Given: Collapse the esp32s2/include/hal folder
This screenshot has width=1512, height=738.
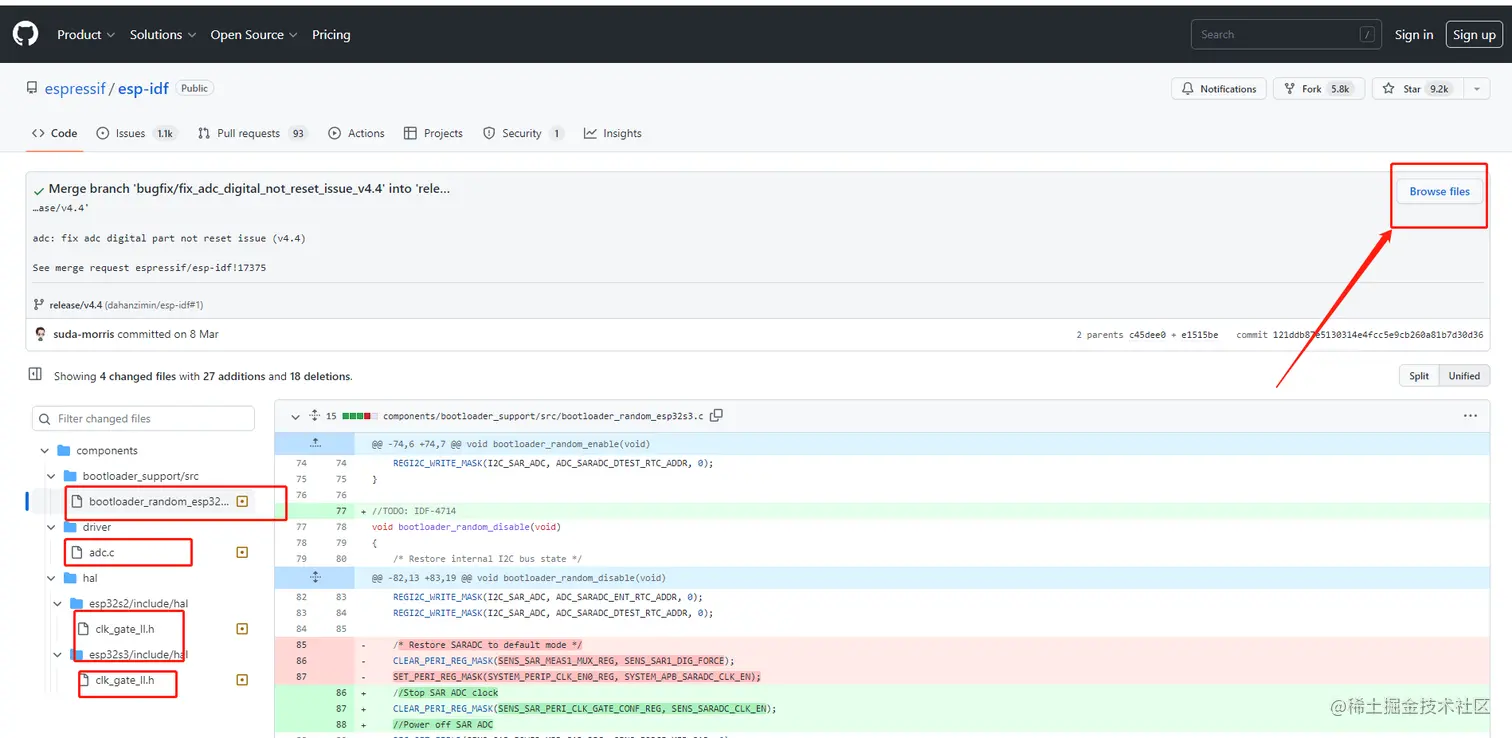Looking at the screenshot, I should pos(58,603).
